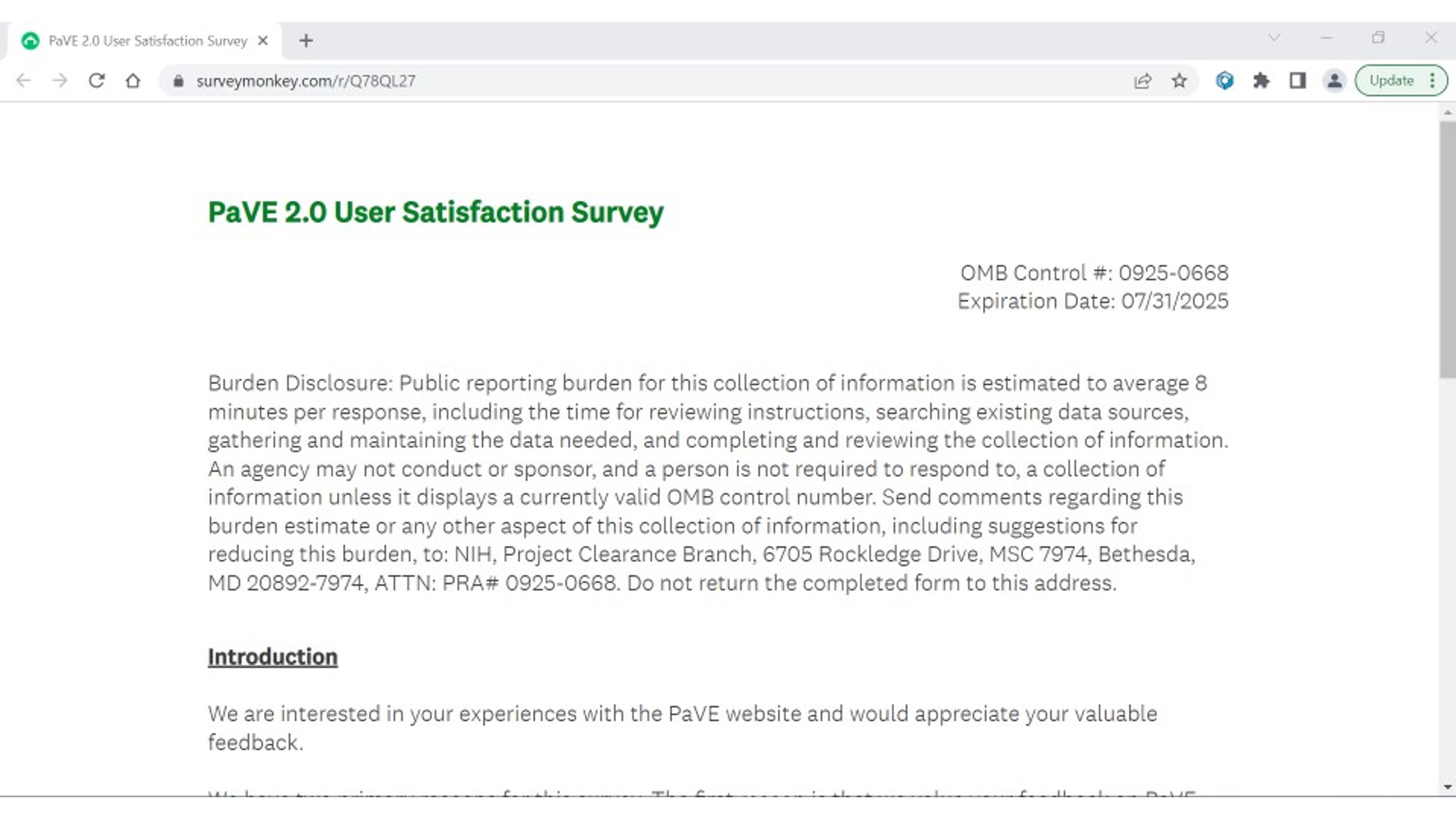This screenshot has height=819, width=1456.
Task: Click scrollbar down arrow
Action: click(1448, 788)
